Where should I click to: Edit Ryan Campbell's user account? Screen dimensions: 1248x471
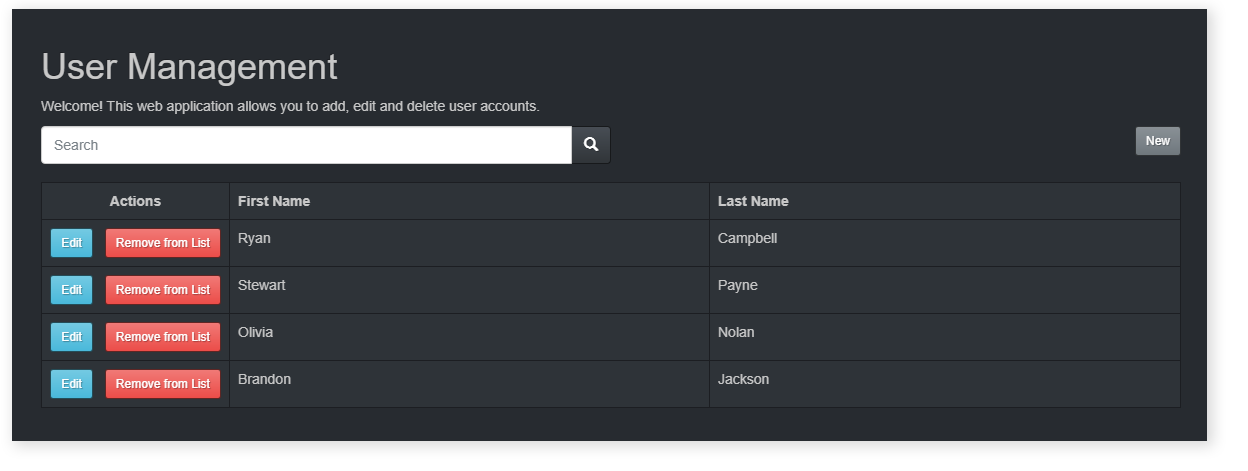(71, 243)
